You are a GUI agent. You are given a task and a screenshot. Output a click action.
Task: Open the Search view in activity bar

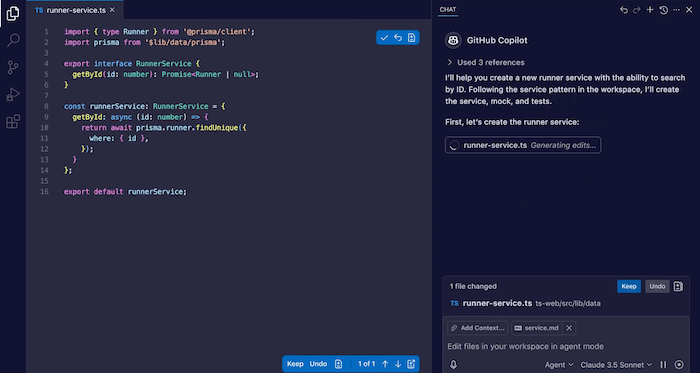[13, 40]
